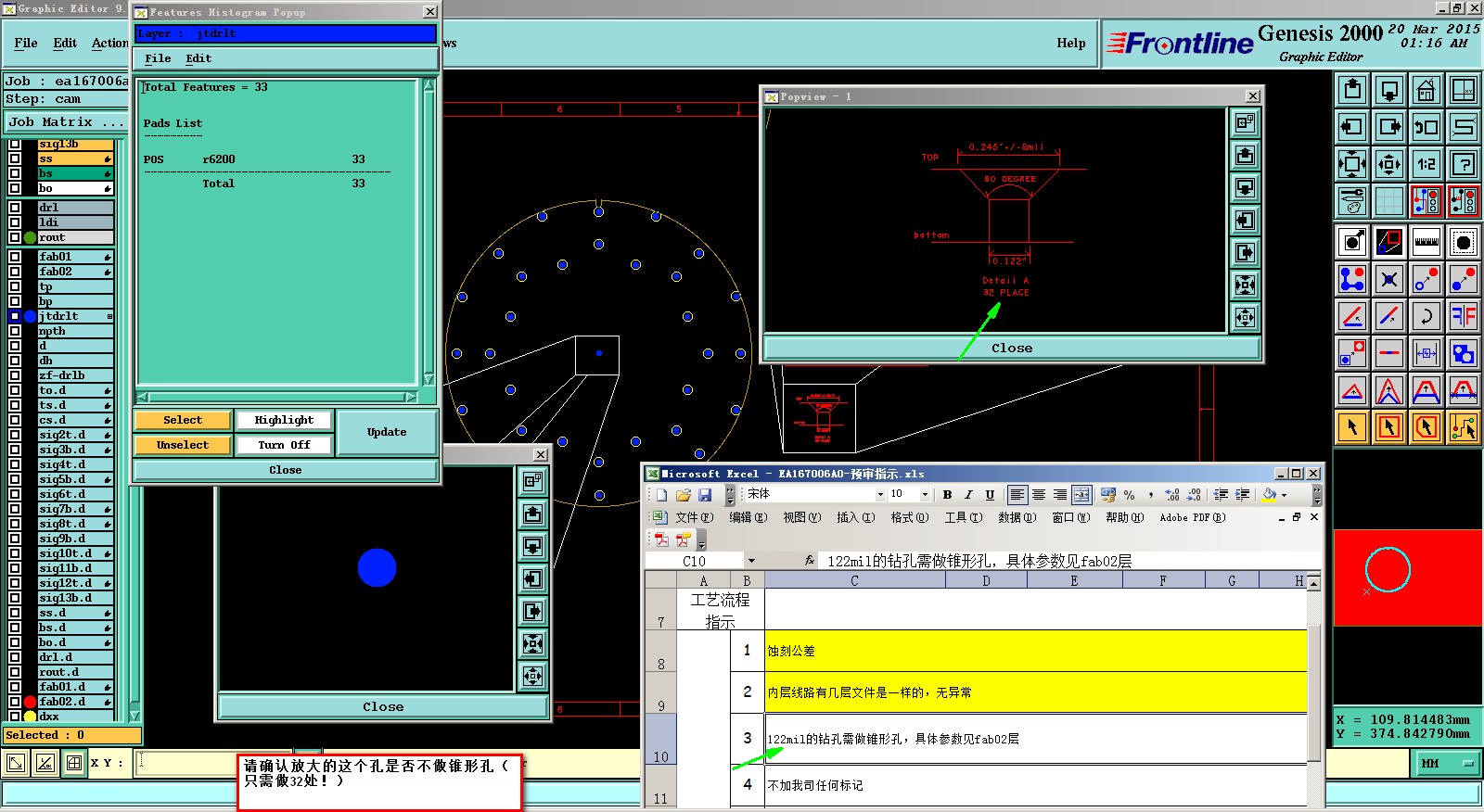
Task: Open the Excel font size dropdown
Action: pos(925,495)
